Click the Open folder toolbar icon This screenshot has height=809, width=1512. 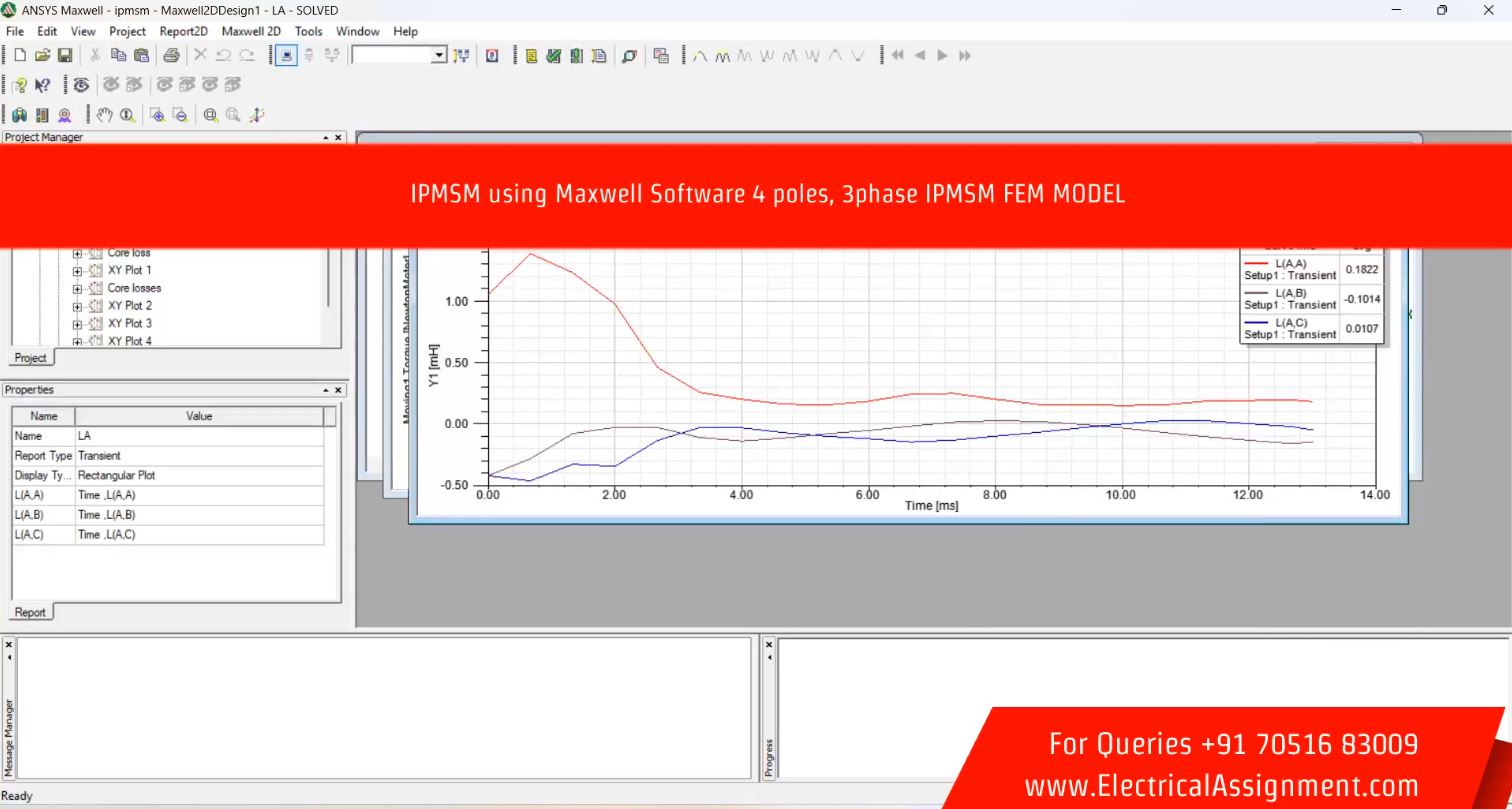[x=42, y=56]
